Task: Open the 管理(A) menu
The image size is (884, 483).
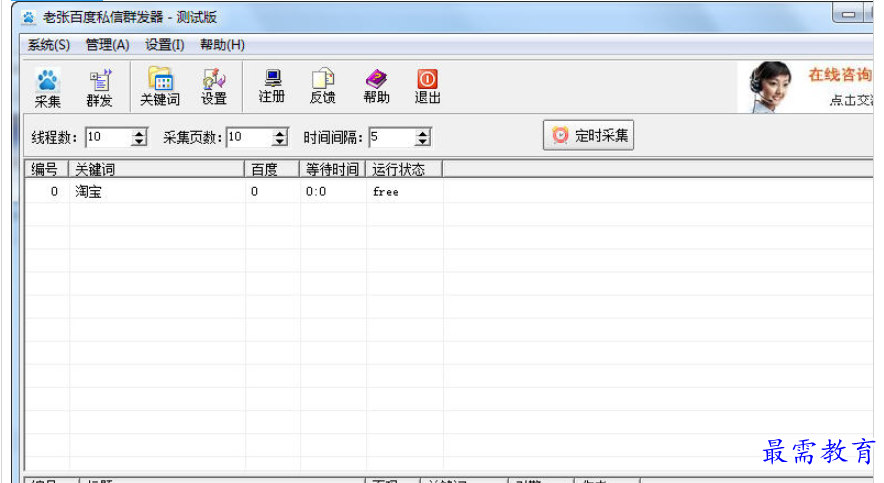Action: click(x=107, y=45)
